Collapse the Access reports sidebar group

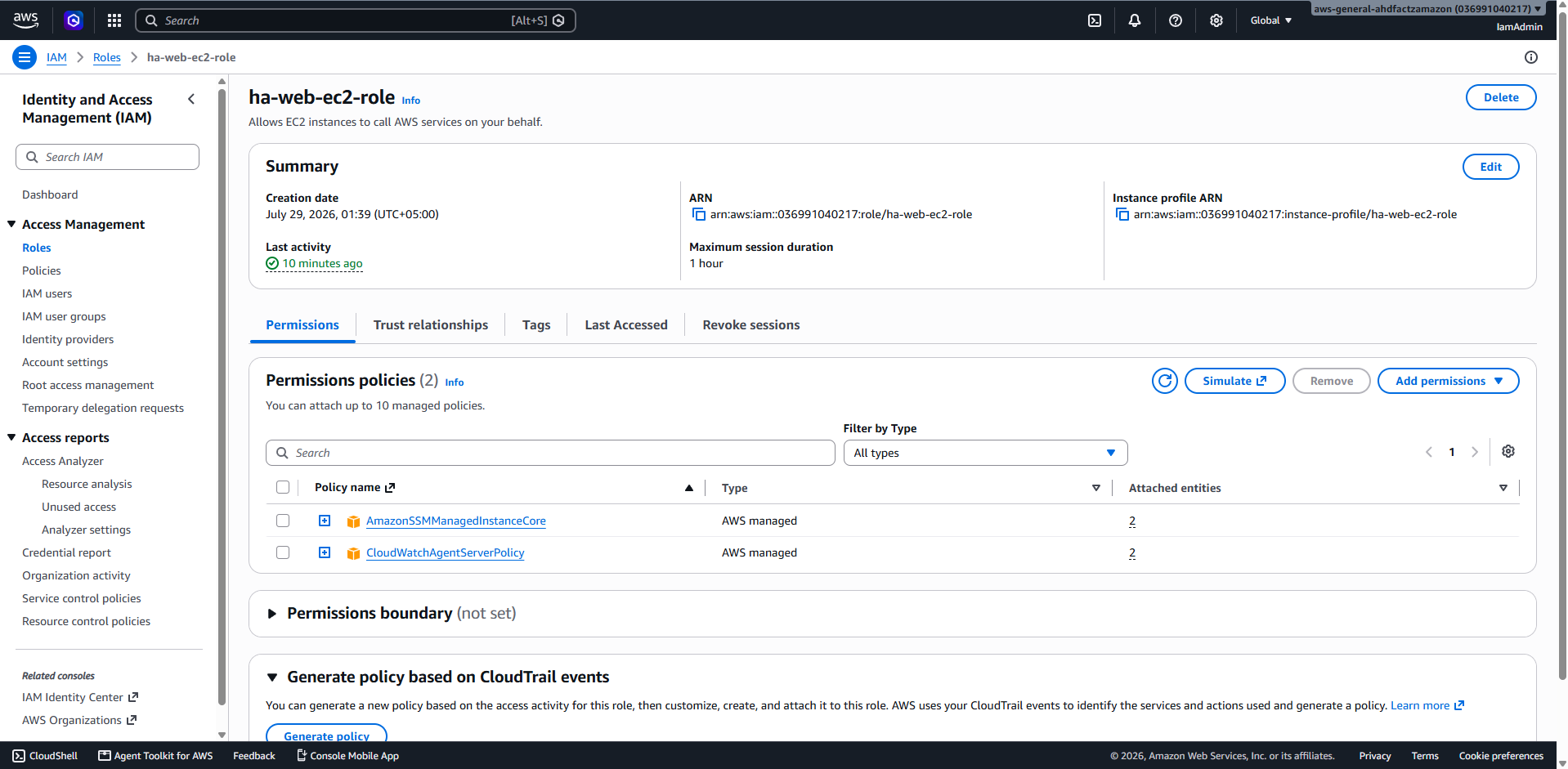pos(11,437)
